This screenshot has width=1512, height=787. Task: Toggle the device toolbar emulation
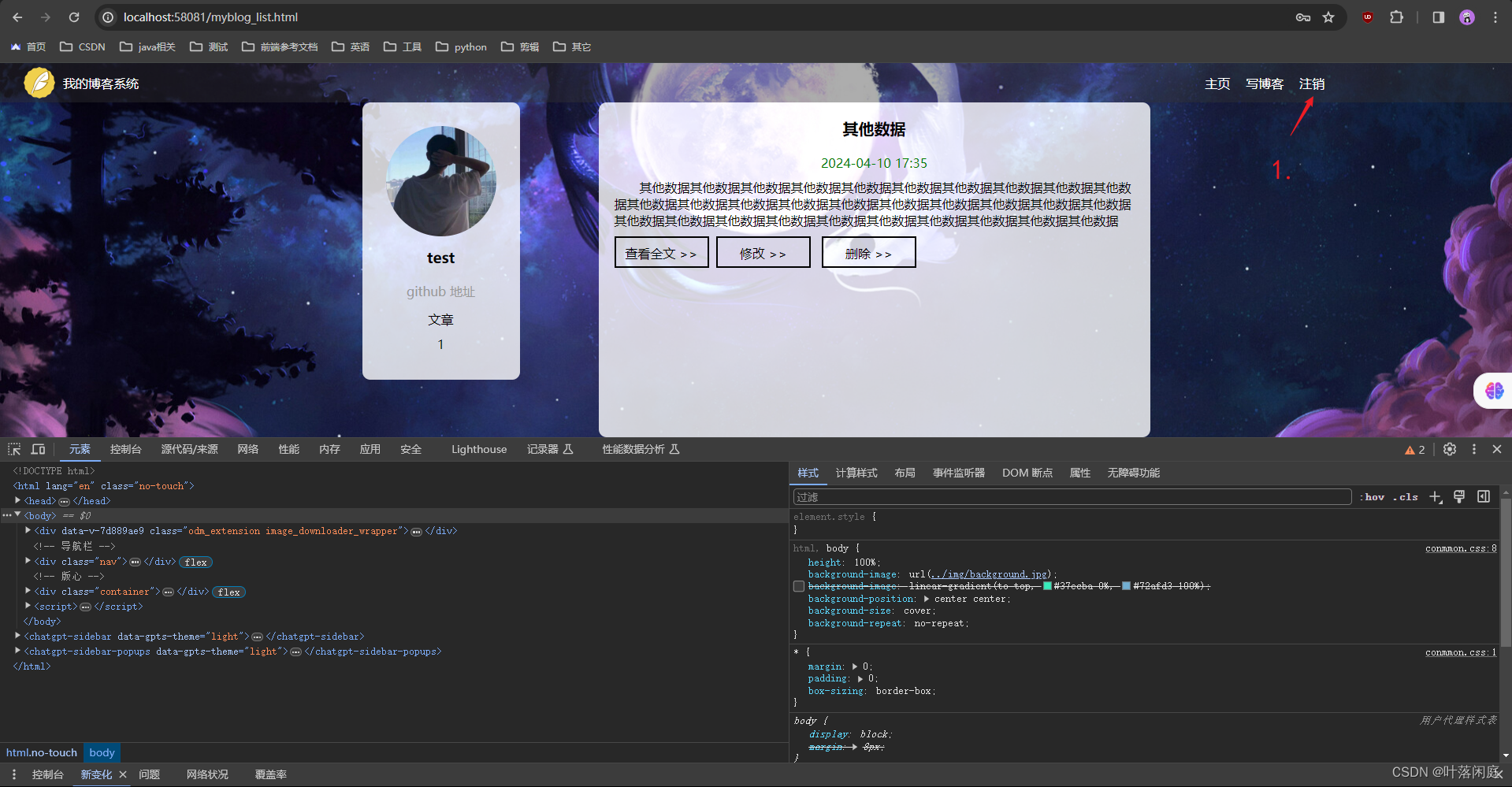38,449
